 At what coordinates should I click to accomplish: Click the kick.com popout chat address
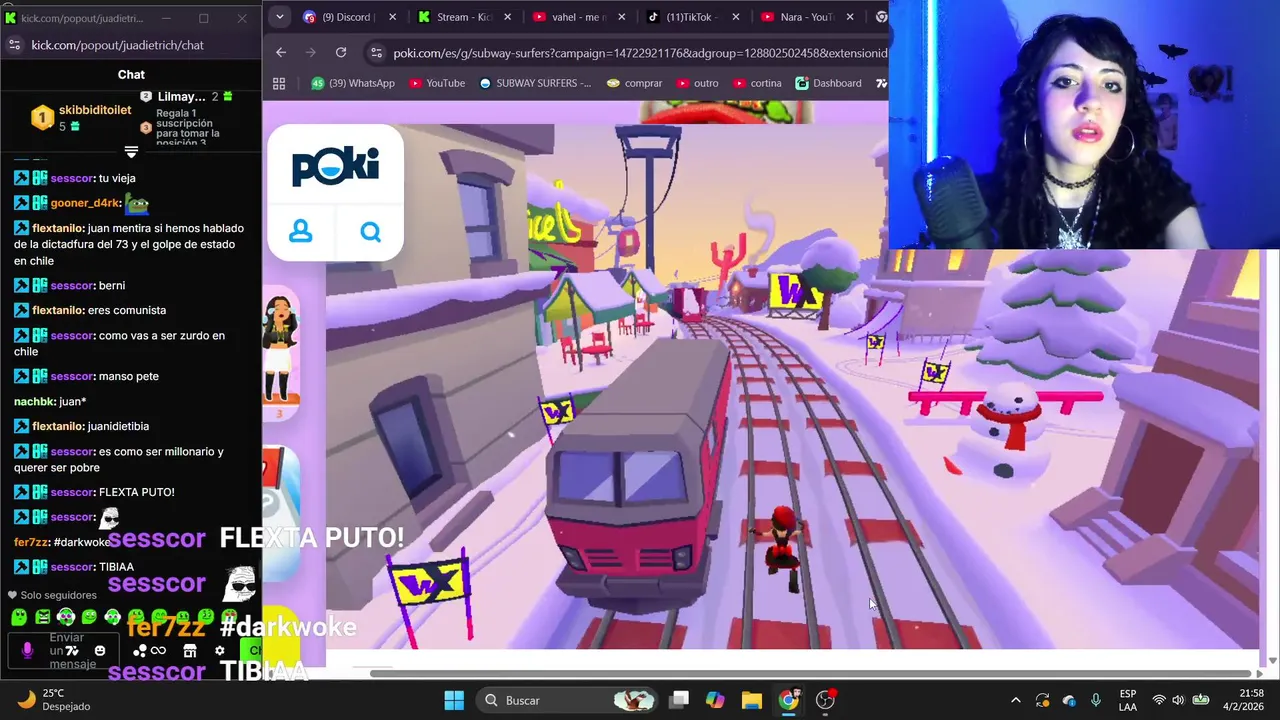(117, 45)
